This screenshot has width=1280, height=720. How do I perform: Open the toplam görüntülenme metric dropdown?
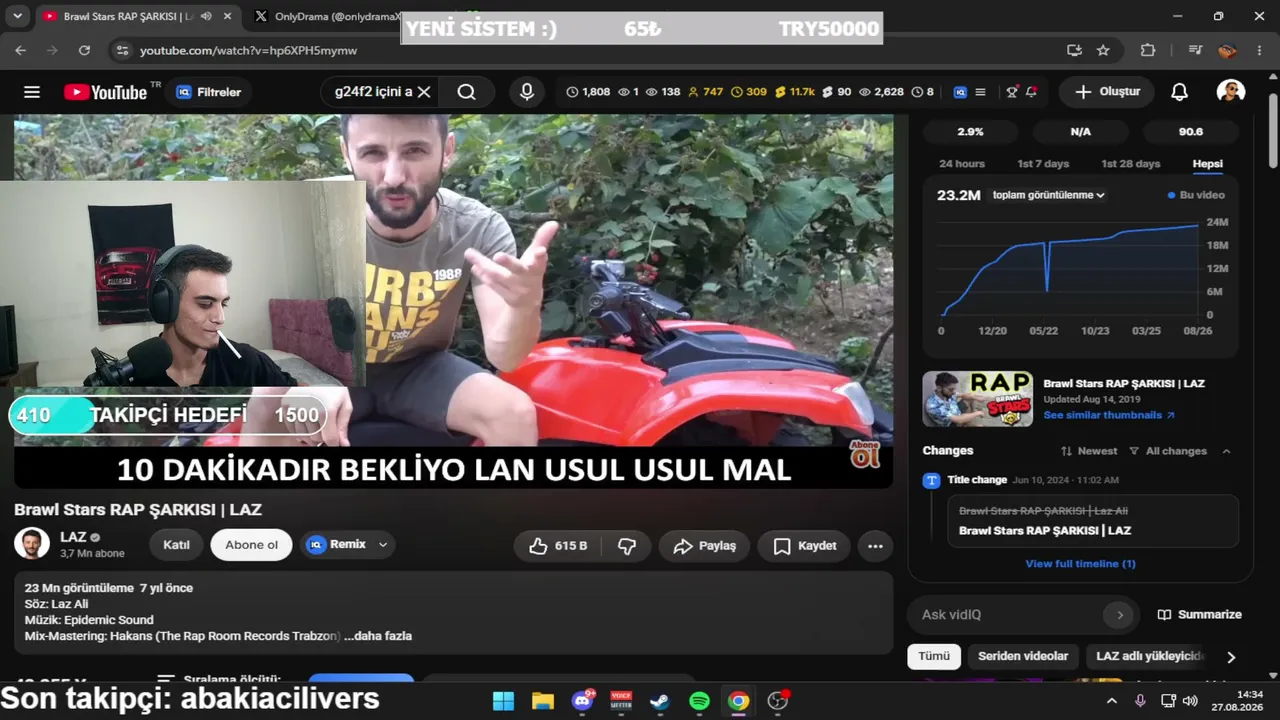1048,195
